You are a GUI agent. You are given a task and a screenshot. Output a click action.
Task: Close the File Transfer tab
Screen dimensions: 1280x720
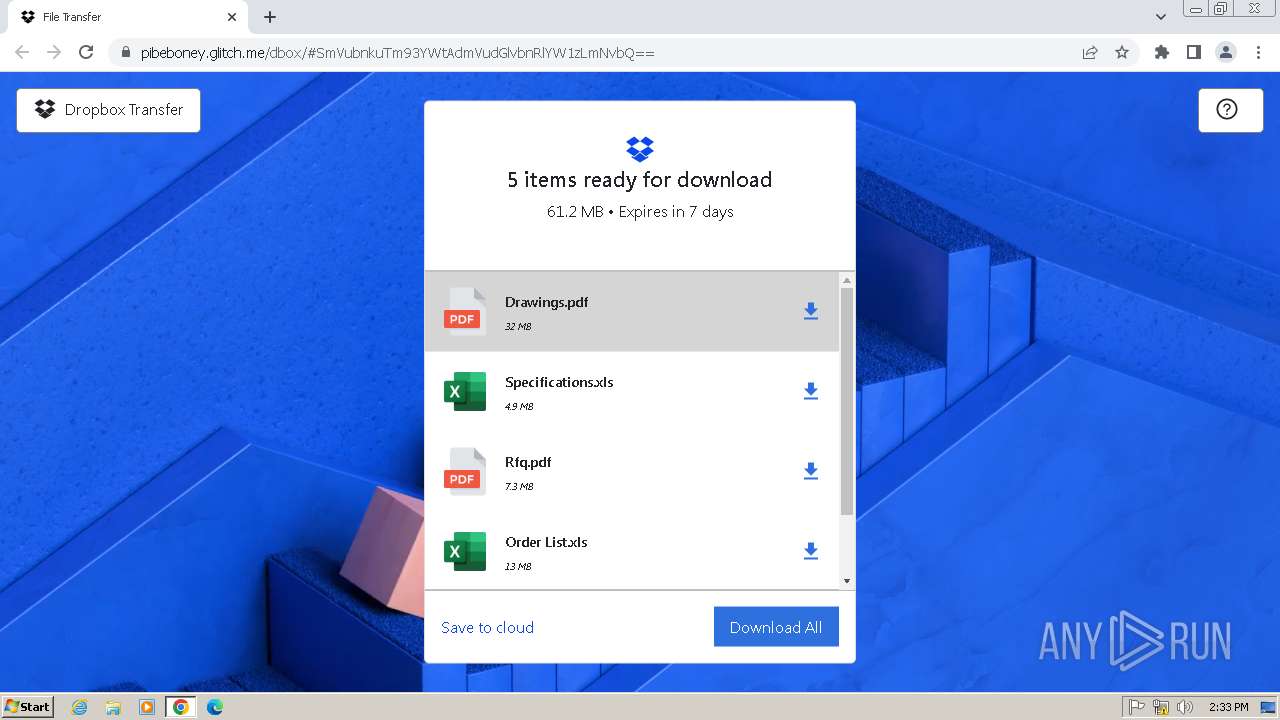click(232, 17)
